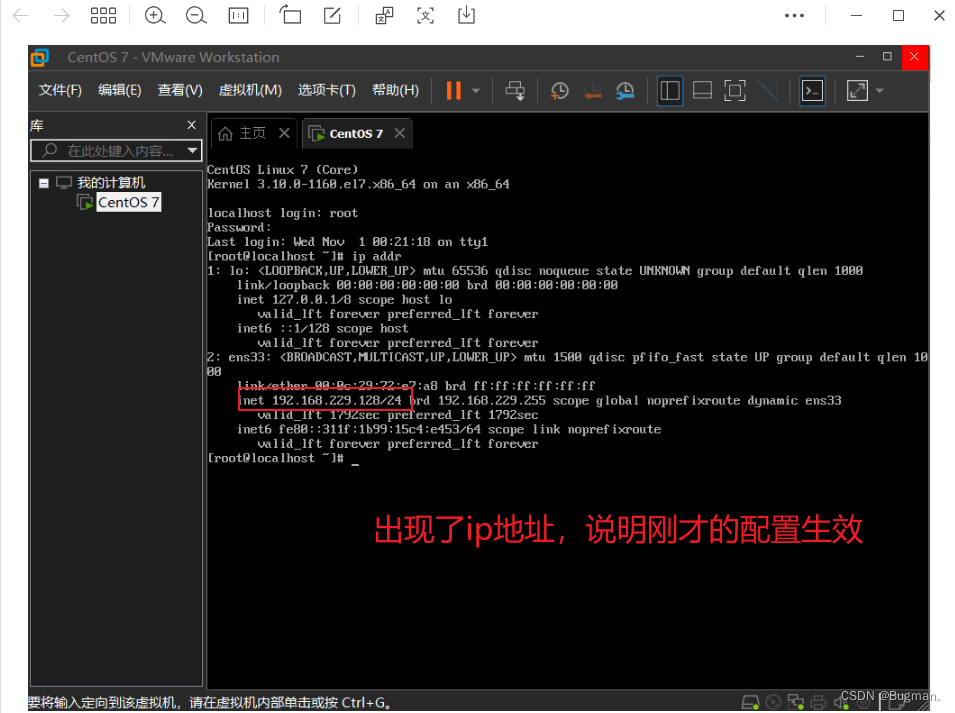Close the CentOS 7 tab
The image size is (955, 713).
pyautogui.click(x=400, y=133)
